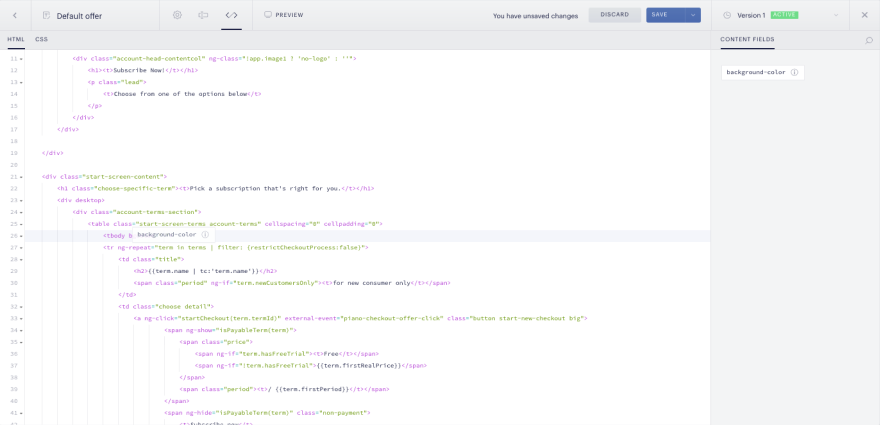Click the ACTIVE status badge

784,15
